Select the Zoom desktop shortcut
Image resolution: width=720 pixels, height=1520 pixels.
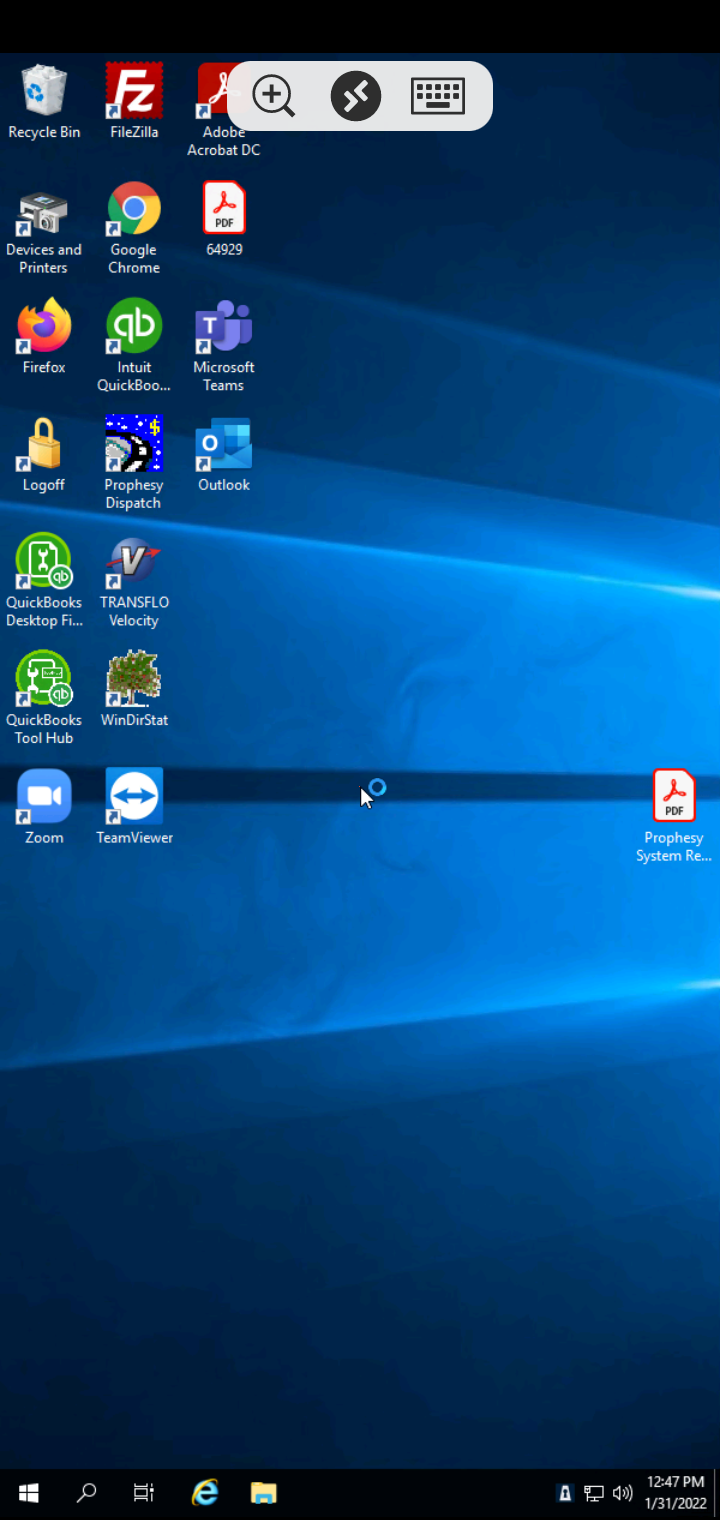(44, 807)
